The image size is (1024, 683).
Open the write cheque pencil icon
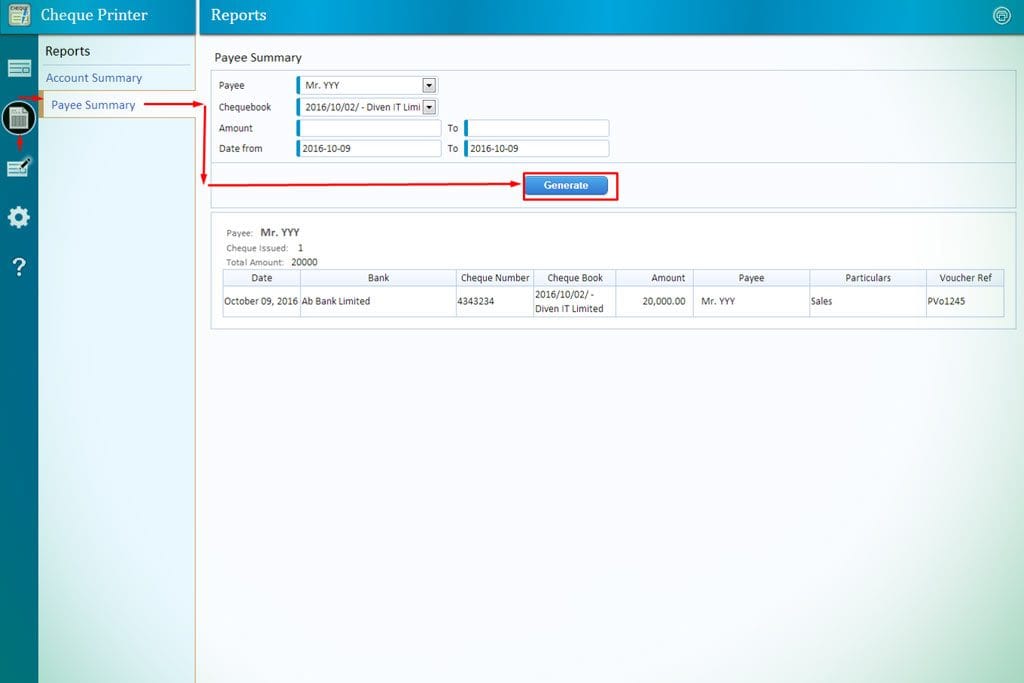19,167
